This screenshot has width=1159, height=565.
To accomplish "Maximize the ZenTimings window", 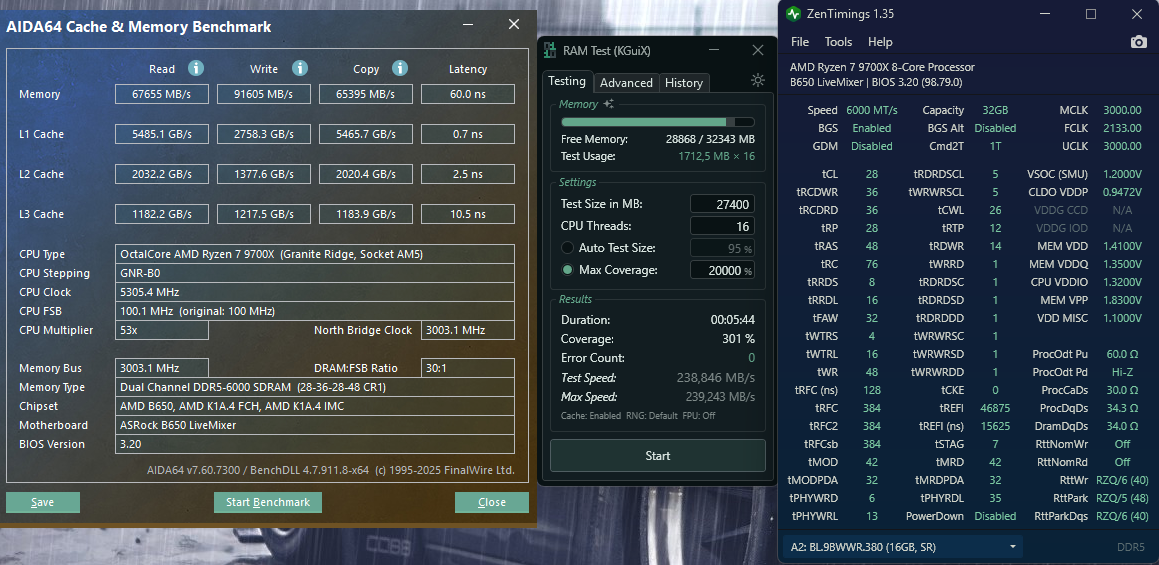I will pyautogui.click(x=1091, y=13).
